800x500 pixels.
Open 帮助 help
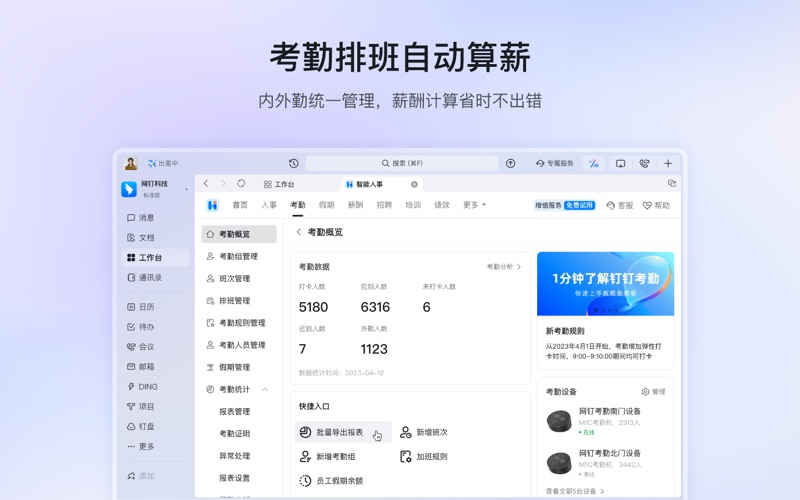click(x=656, y=205)
